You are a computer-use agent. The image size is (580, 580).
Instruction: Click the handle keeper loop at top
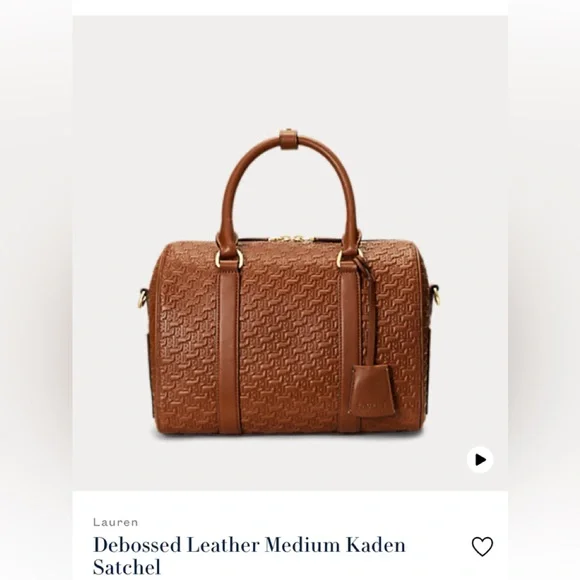289,139
